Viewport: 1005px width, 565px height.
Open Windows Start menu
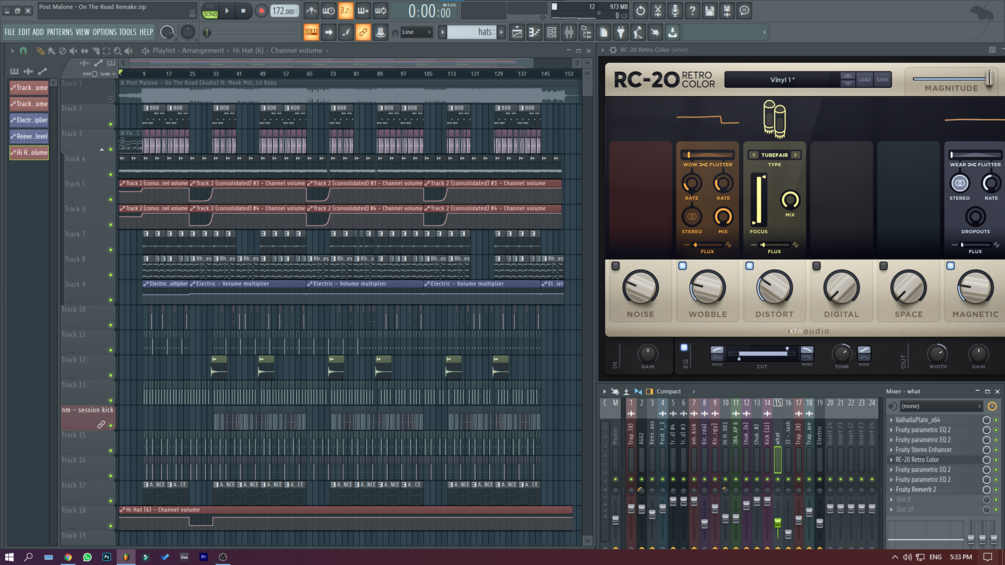point(9,557)
